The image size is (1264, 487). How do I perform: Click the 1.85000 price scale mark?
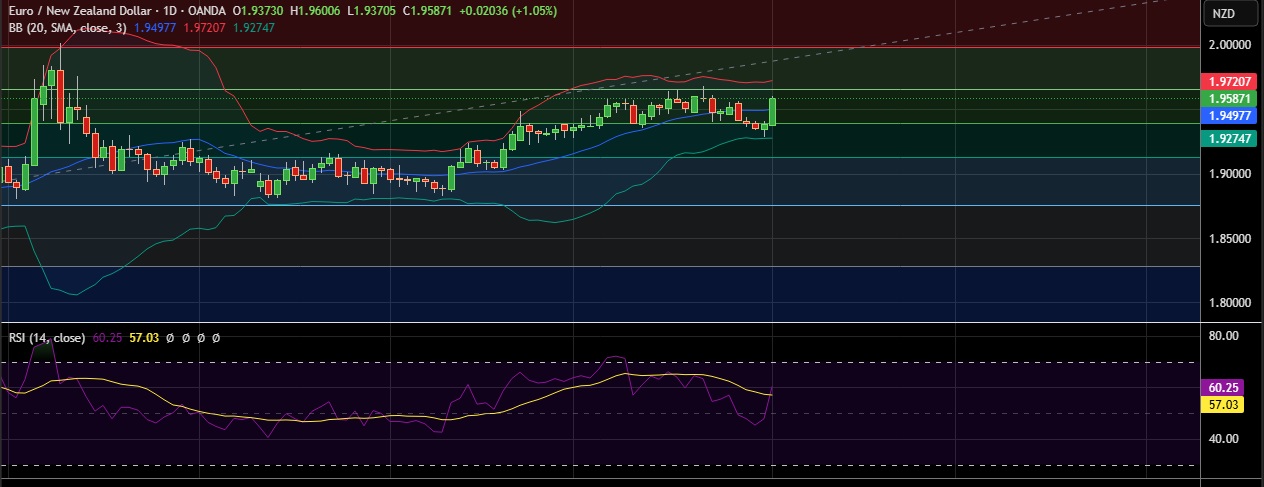coord(1230,239)
